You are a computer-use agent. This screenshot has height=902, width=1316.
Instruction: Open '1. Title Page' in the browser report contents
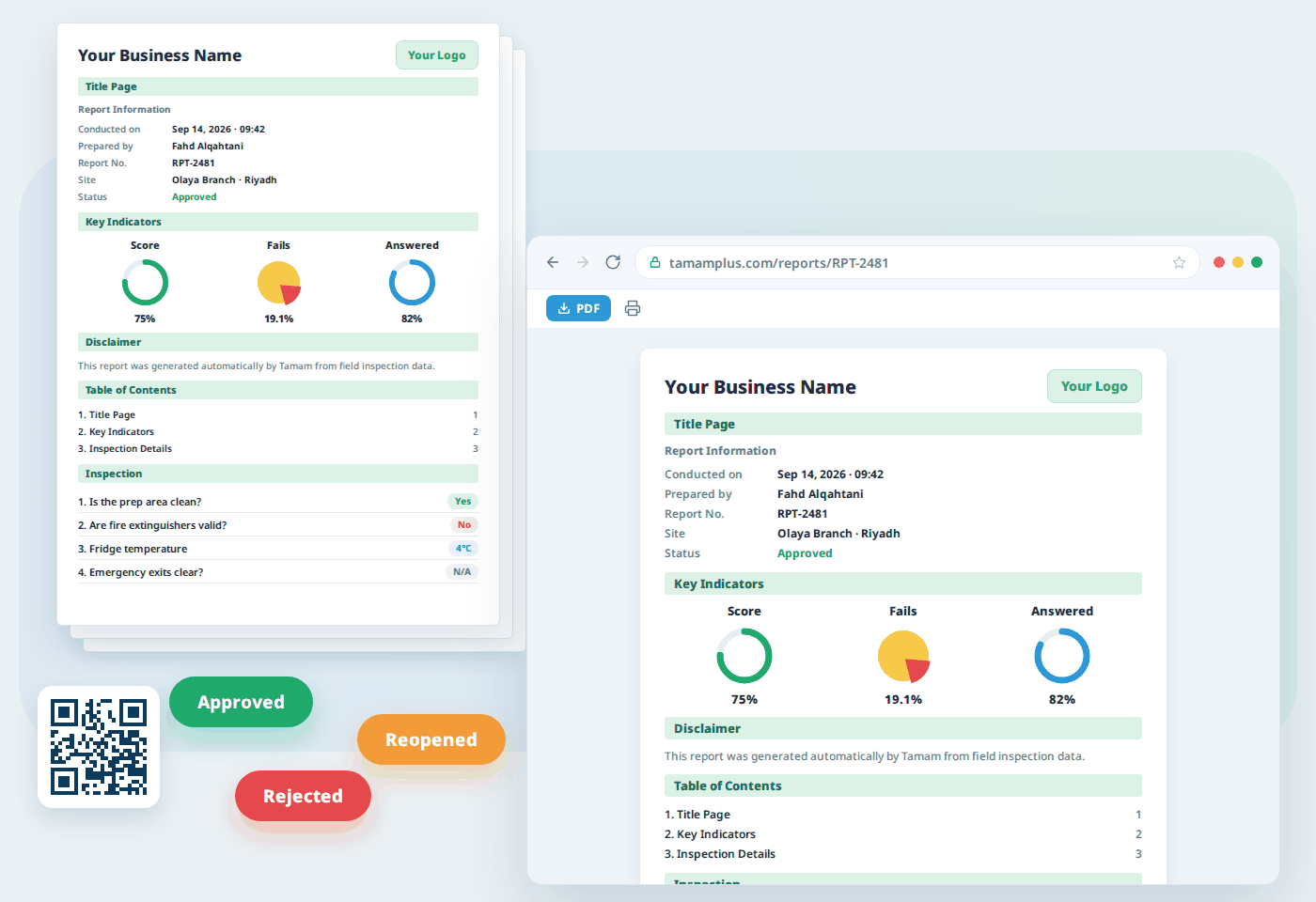point(697,815)
